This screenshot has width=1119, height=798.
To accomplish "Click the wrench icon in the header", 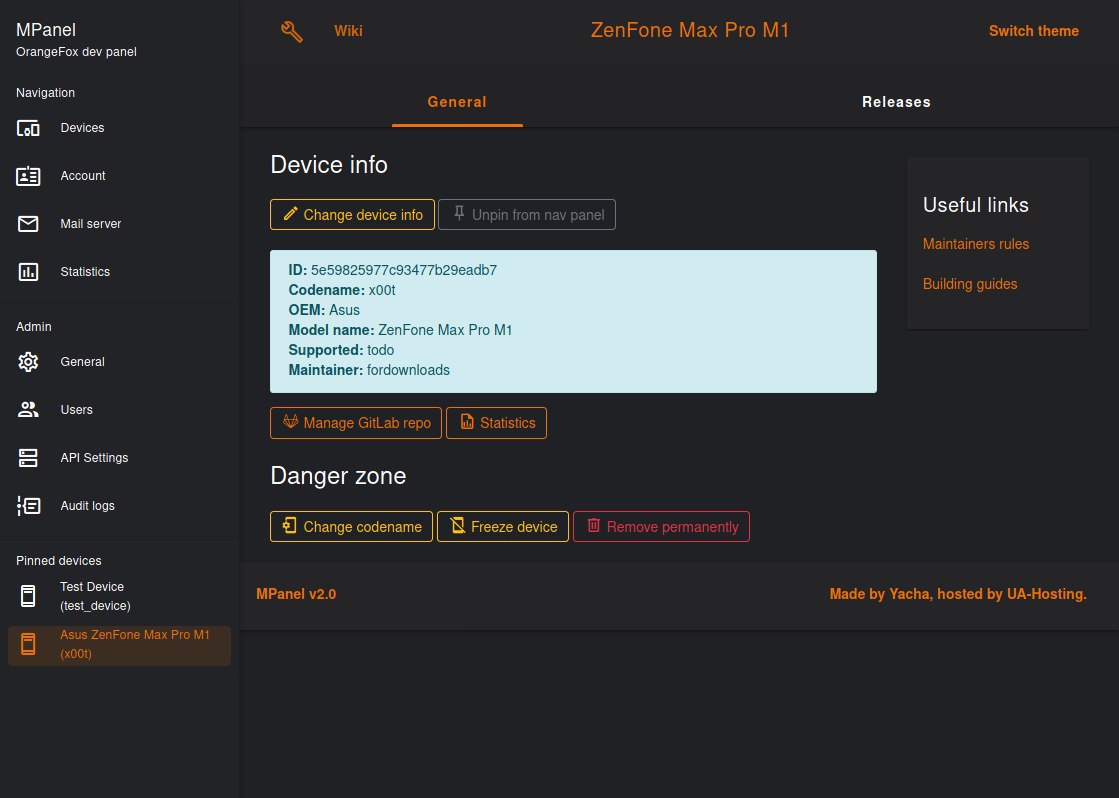I will click(292, 31).
